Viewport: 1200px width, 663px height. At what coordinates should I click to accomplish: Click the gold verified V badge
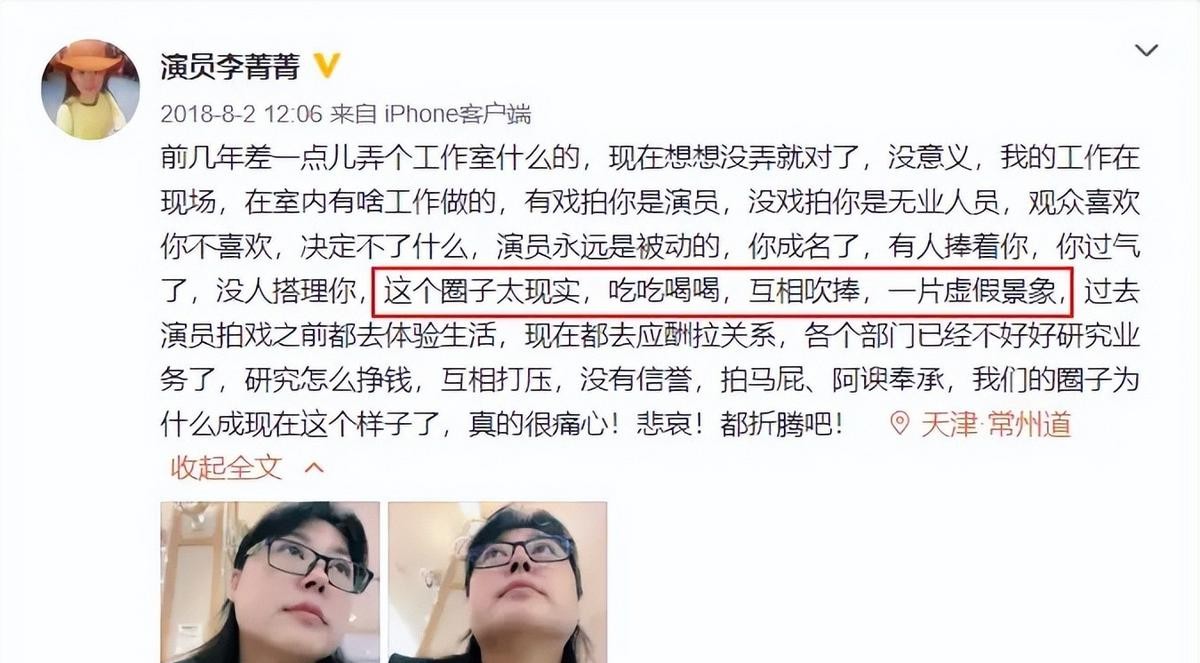pos(327,66)
